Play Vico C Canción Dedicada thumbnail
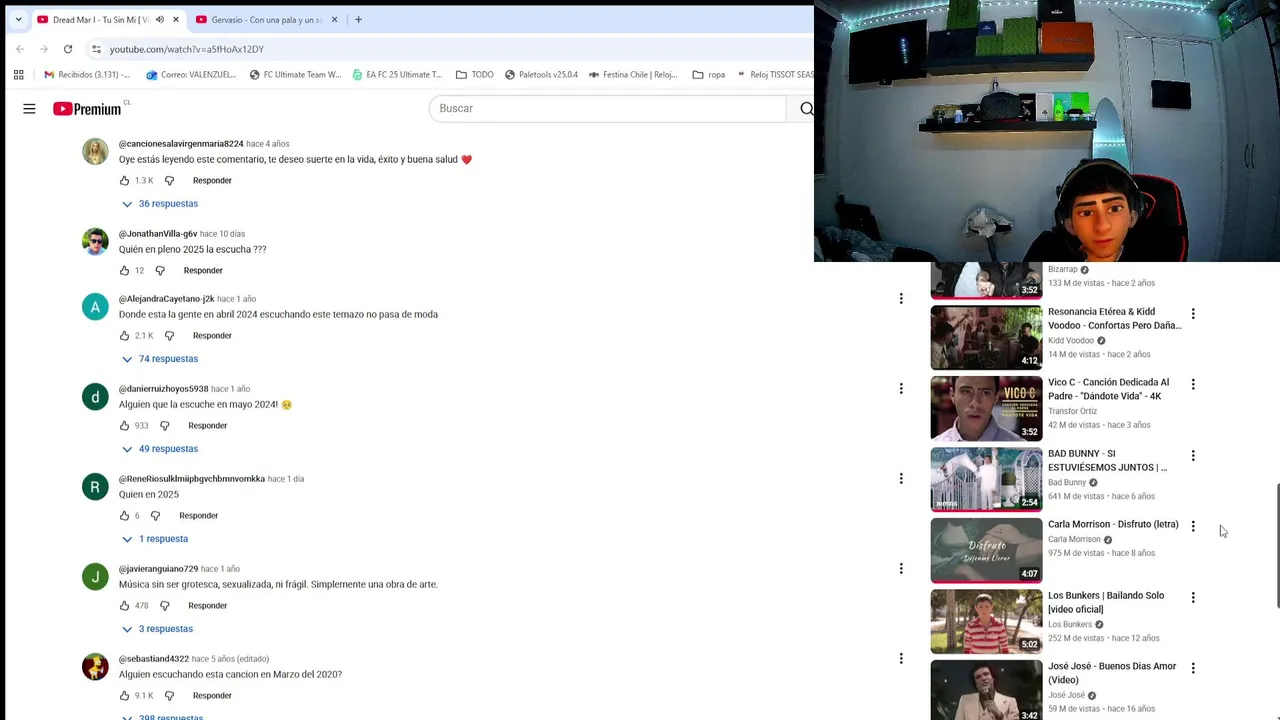 click(x=986, y=408)
